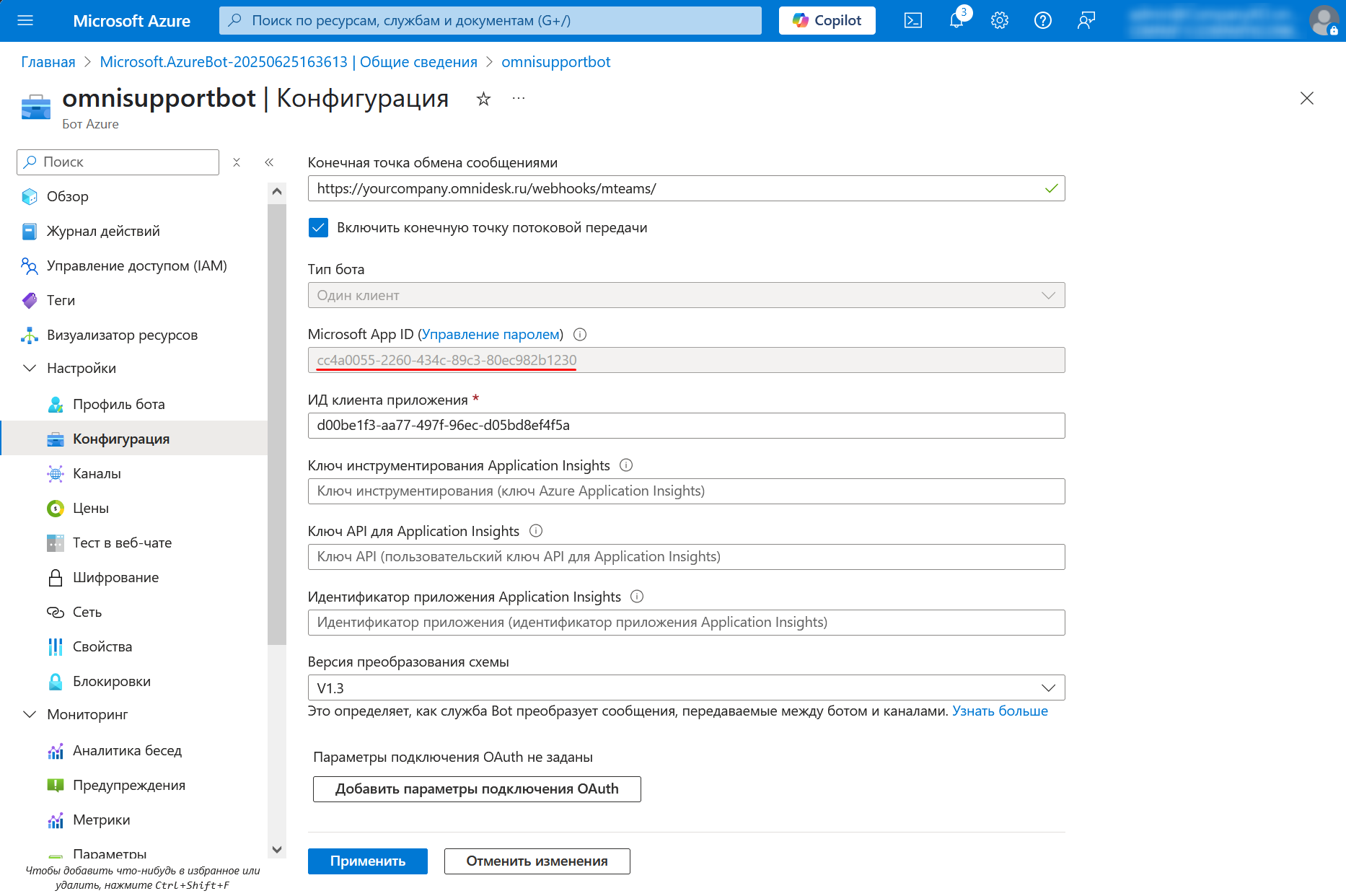Open the schema transformation version dropdown

(686, 688)
